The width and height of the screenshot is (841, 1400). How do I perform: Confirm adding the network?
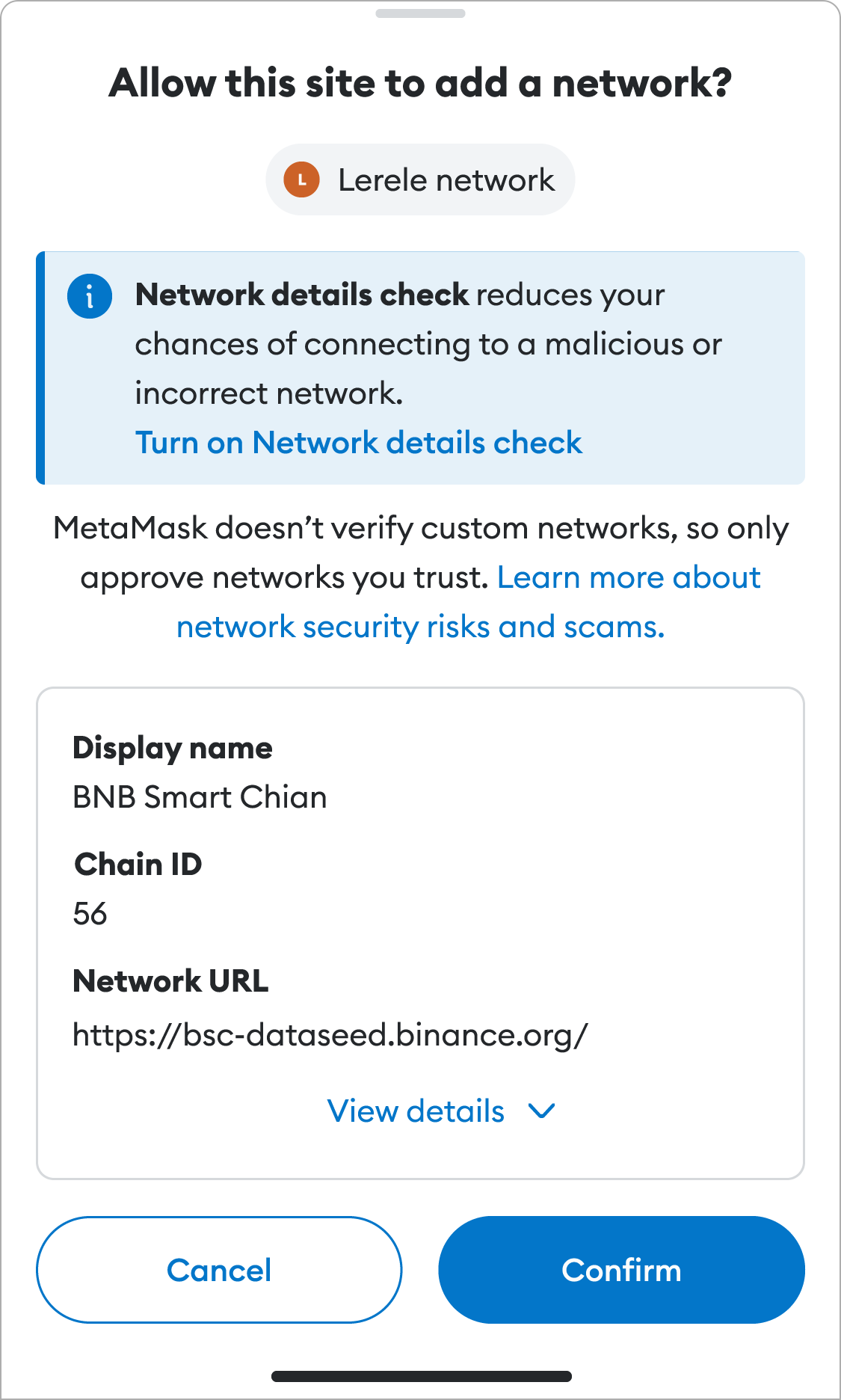621,1270
